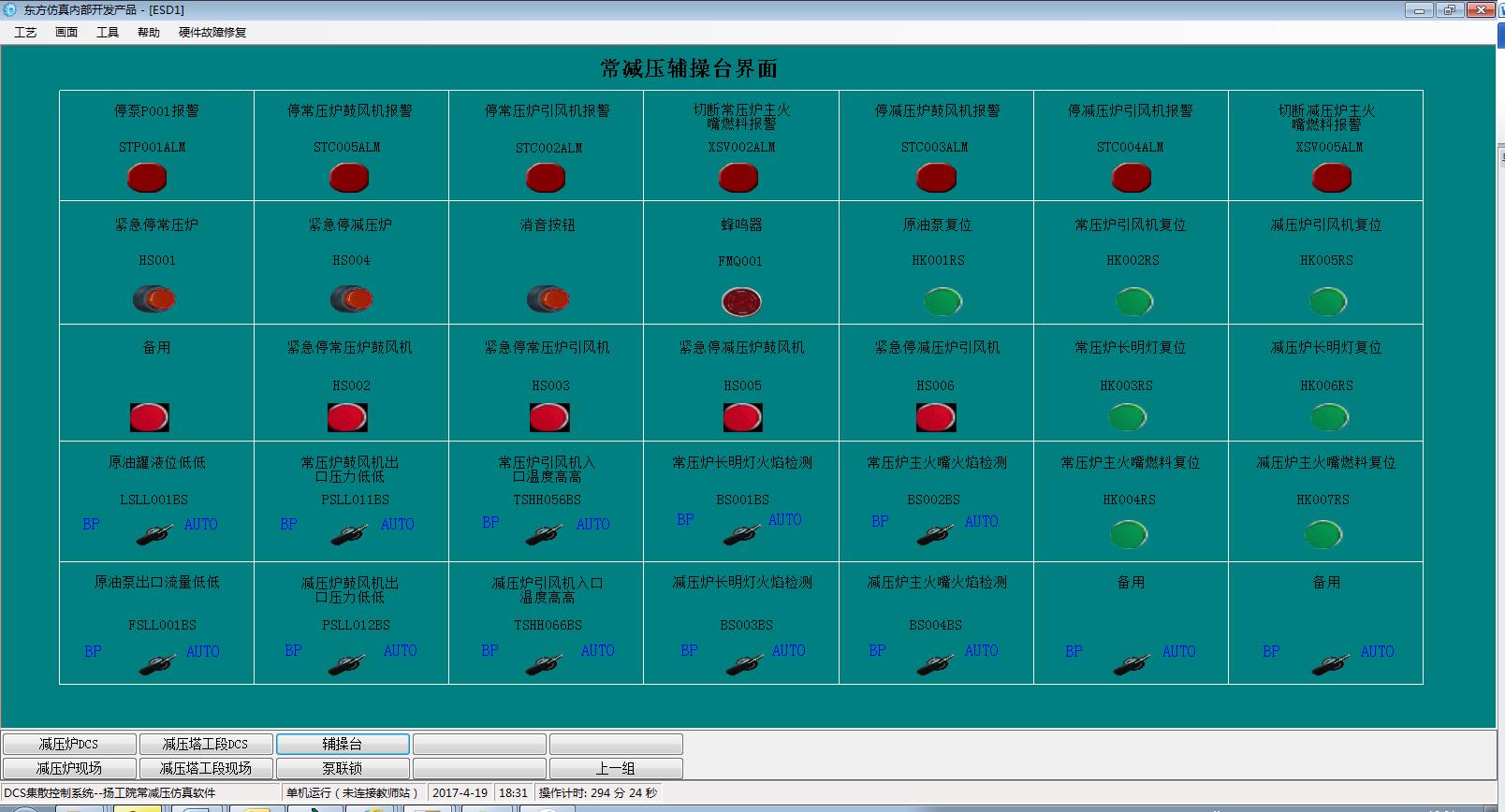Select AUTO label for BS002BS
Viewport: 1505px width, 812px height.
(x=981, y=521)
